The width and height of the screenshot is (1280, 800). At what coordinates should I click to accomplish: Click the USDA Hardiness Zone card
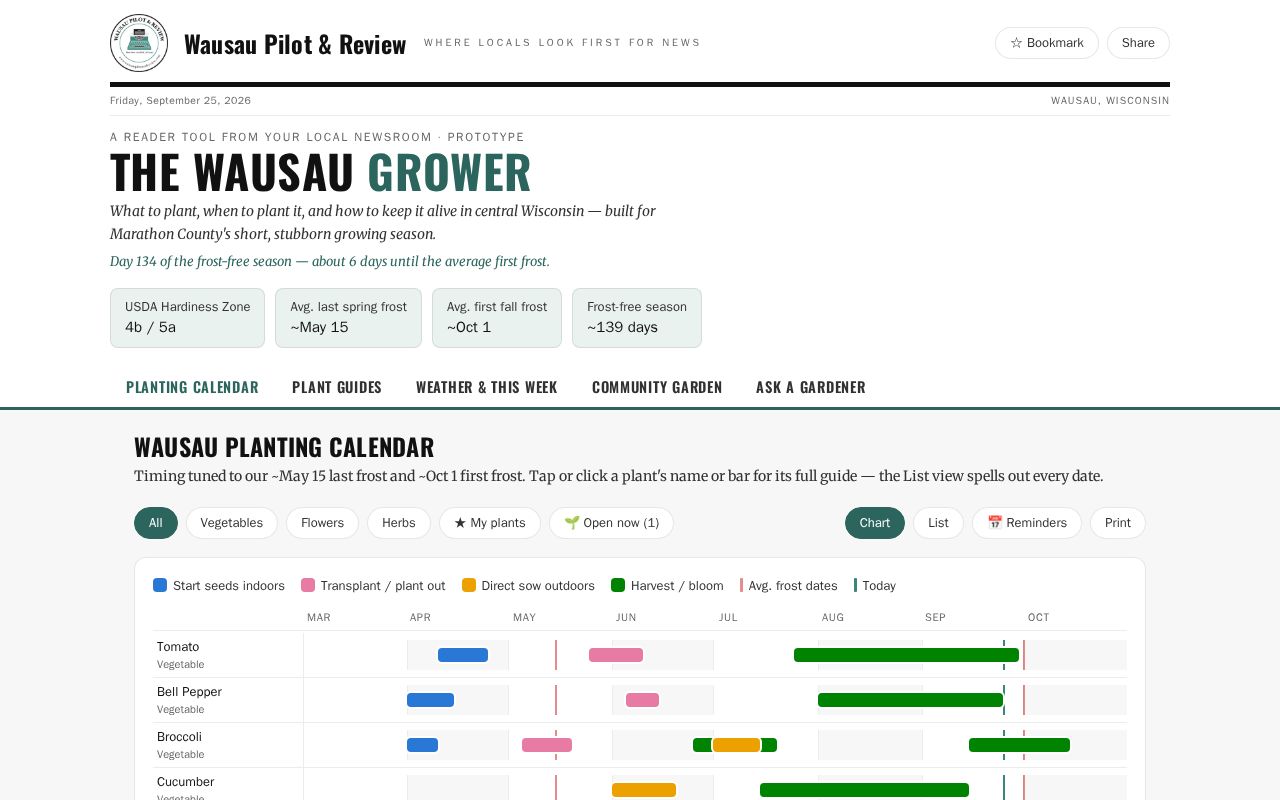tap(187, 318)
